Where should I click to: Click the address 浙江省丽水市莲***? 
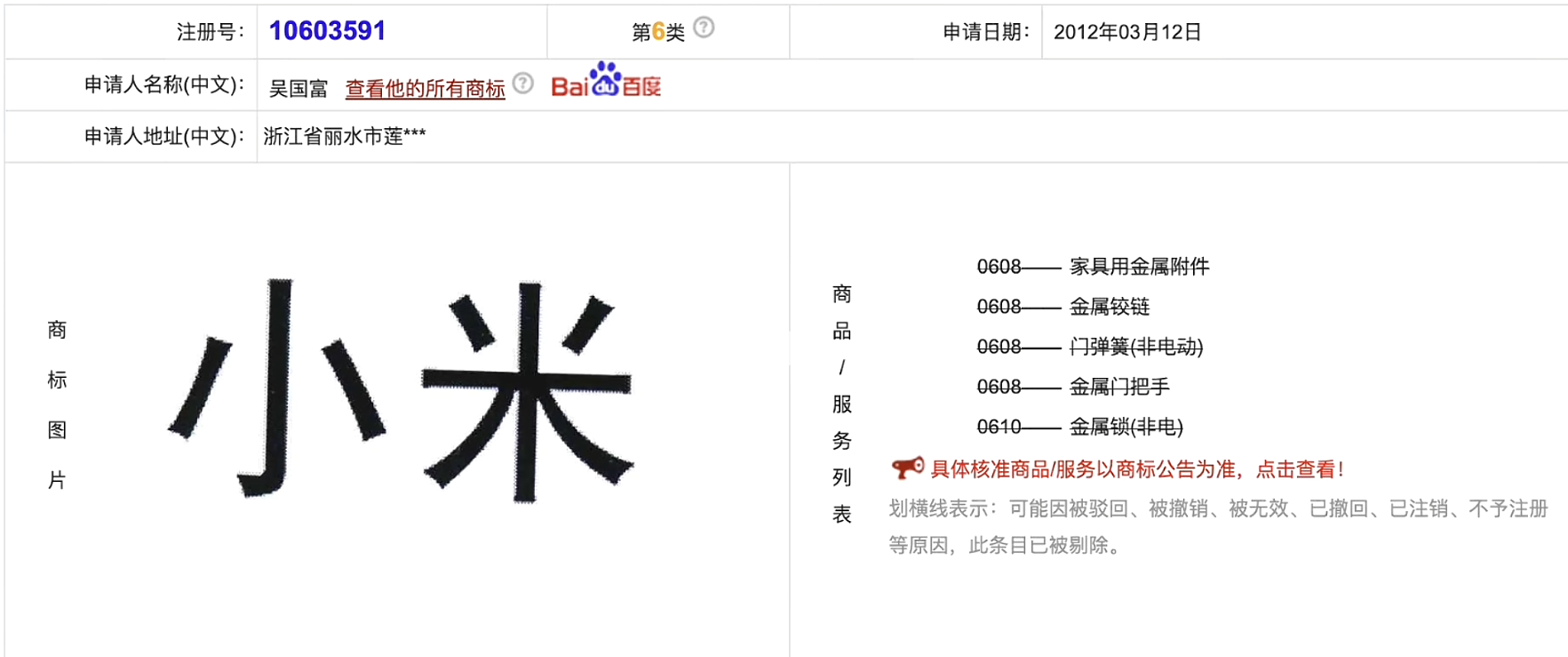[345, 136]
